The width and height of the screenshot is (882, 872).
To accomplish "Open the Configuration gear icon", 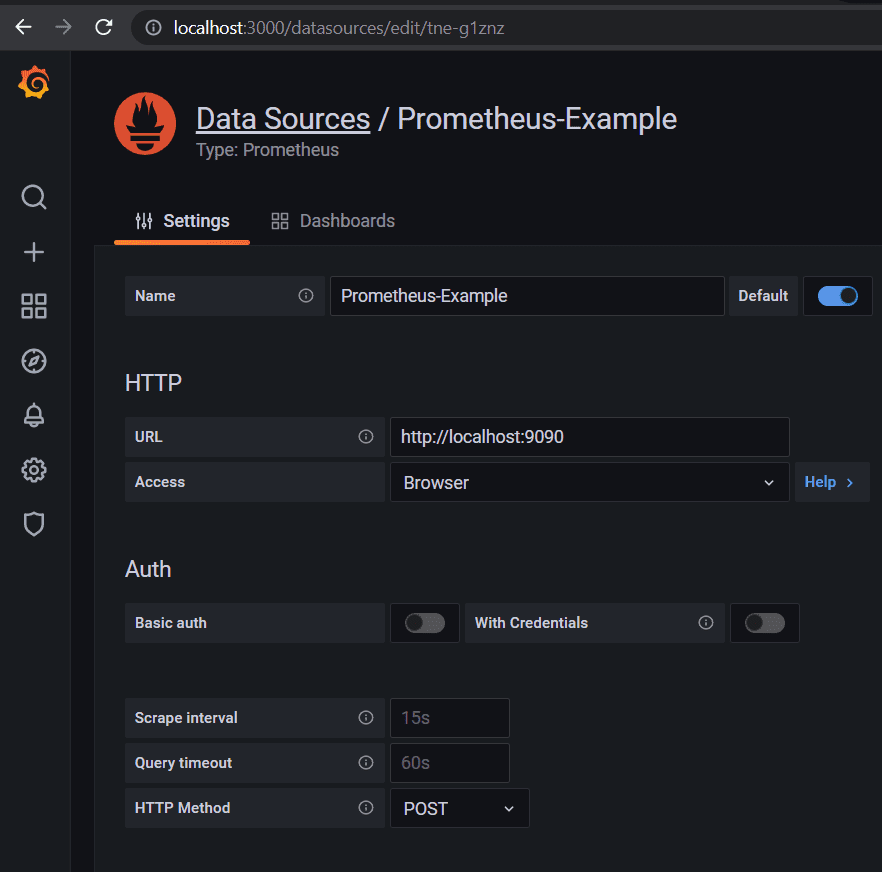I will point(34,470).
